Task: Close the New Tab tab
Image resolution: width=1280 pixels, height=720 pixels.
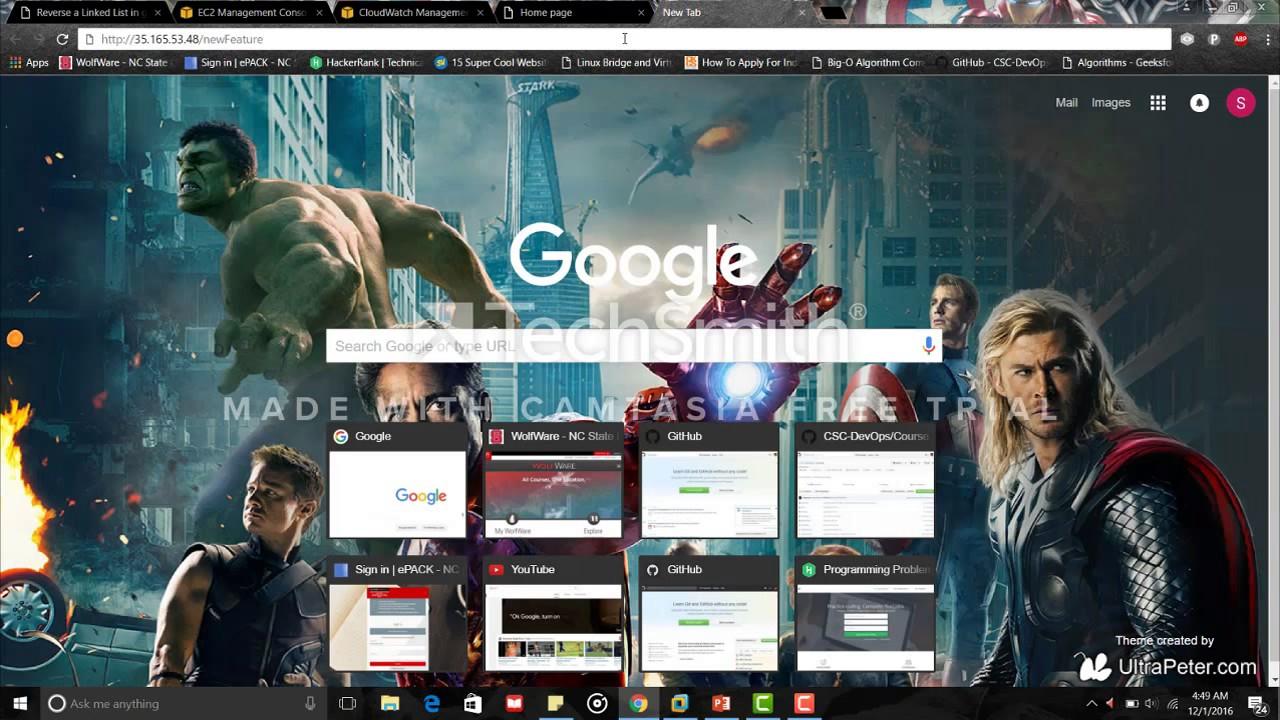Action: click(x=801, y=13)
